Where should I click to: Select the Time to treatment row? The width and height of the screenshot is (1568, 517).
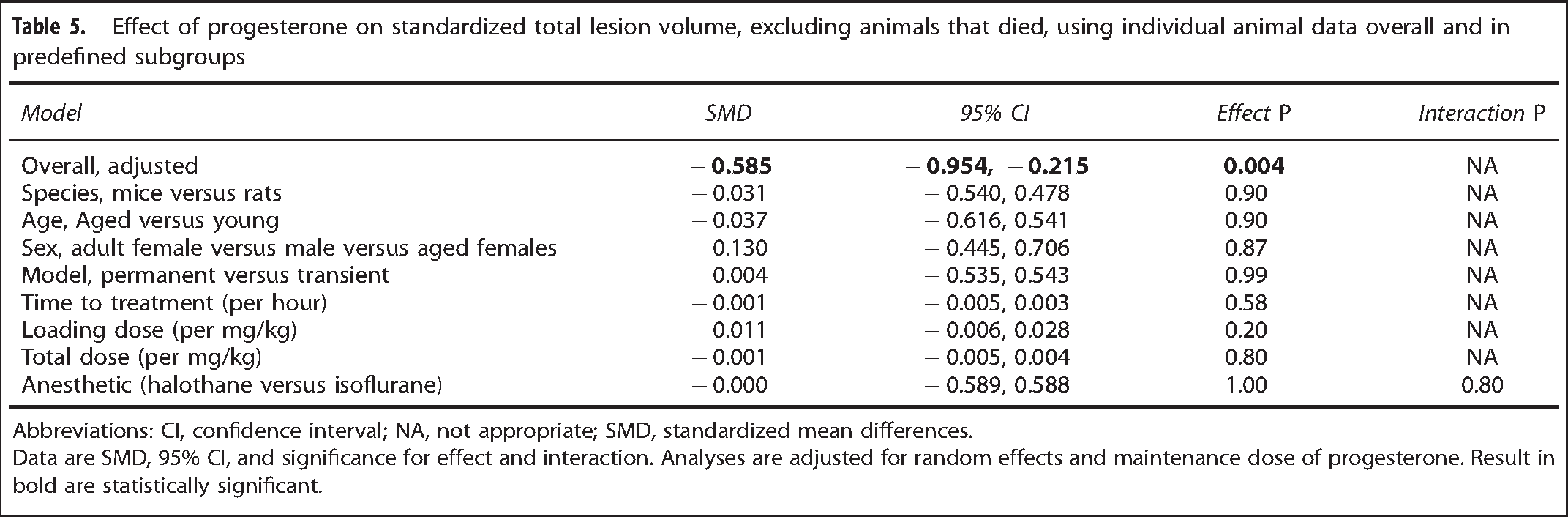click(784, 302)
